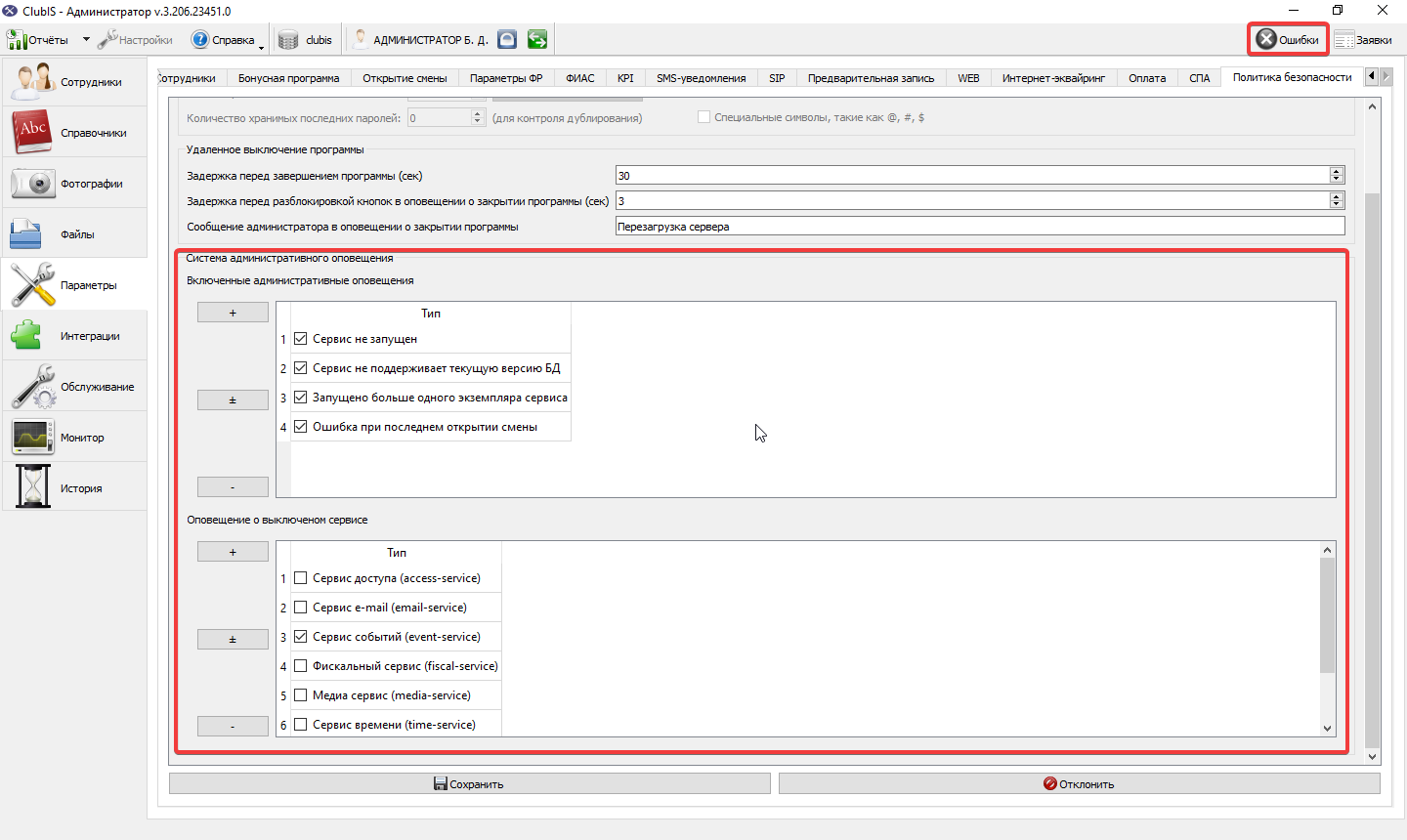
Task: Open the Сотрудники section in sidebar
Action: (x=74, y=81)
